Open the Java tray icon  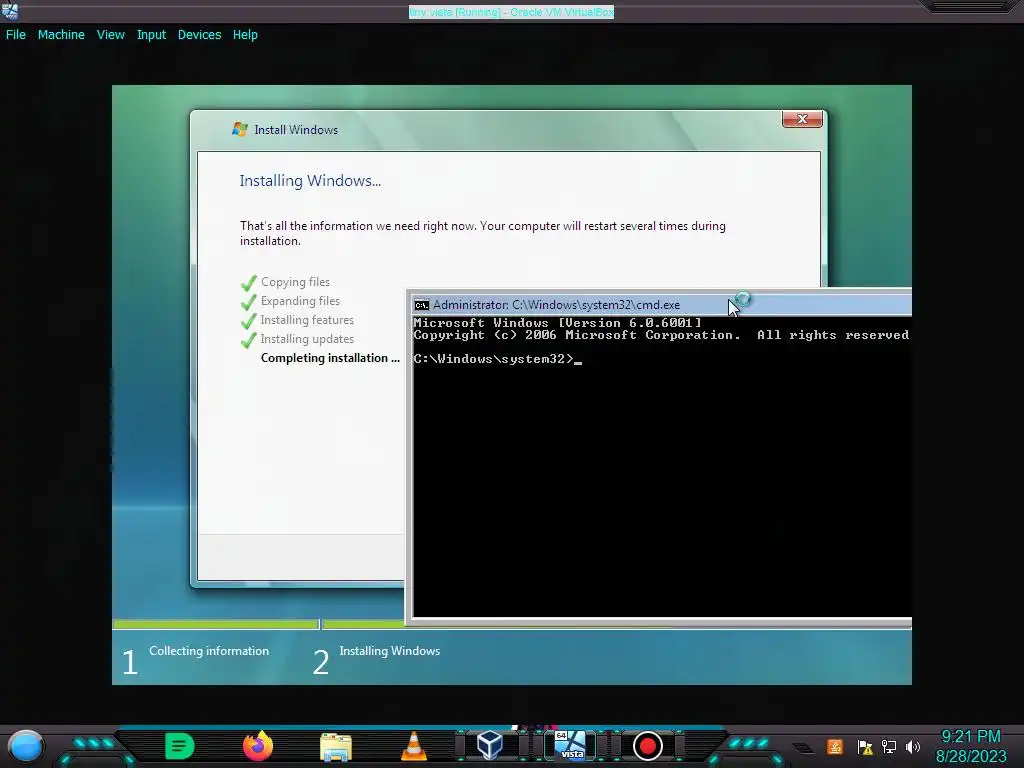(835, 746)
